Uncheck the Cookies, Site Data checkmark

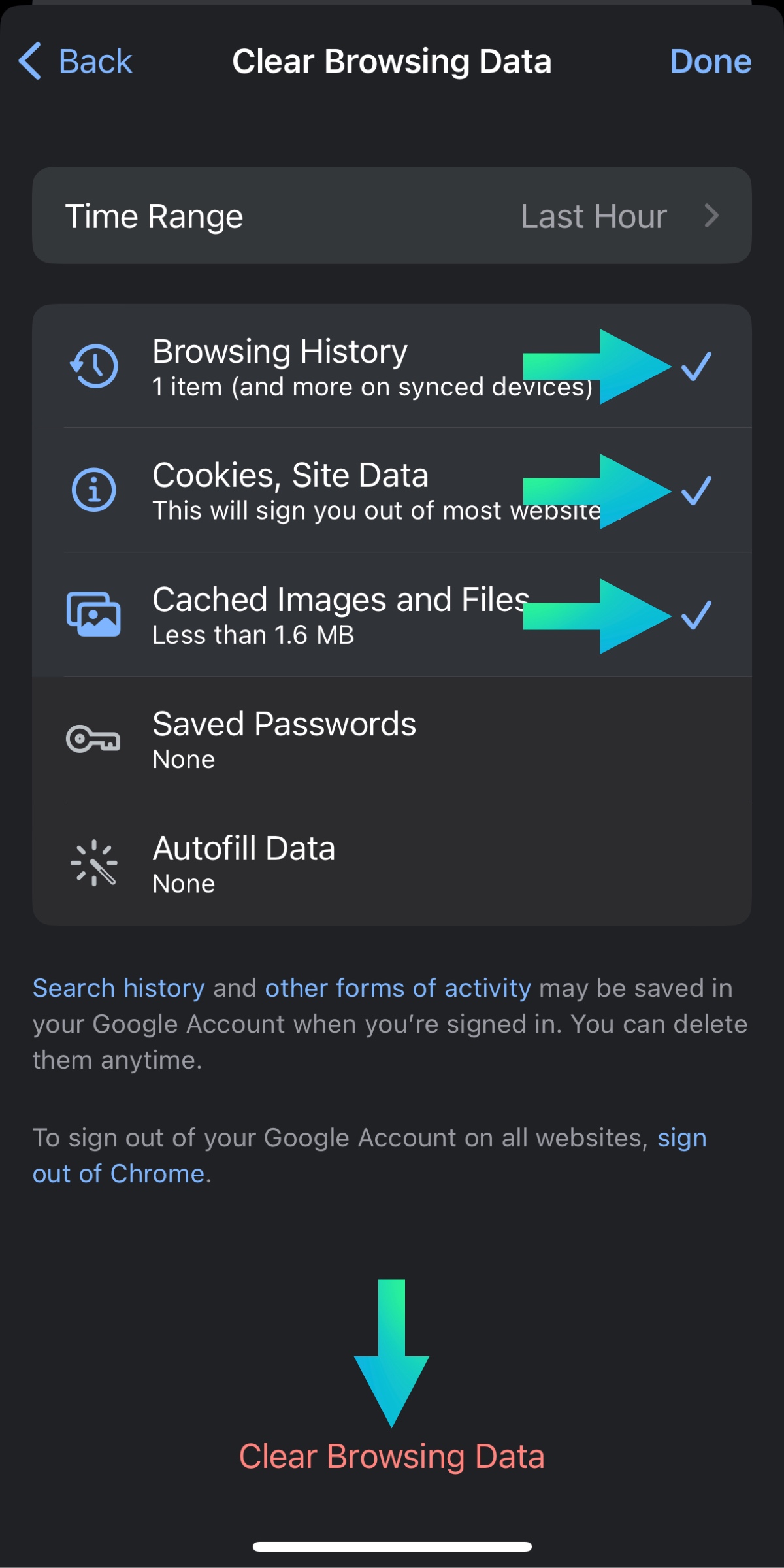(x=696, y=491)
